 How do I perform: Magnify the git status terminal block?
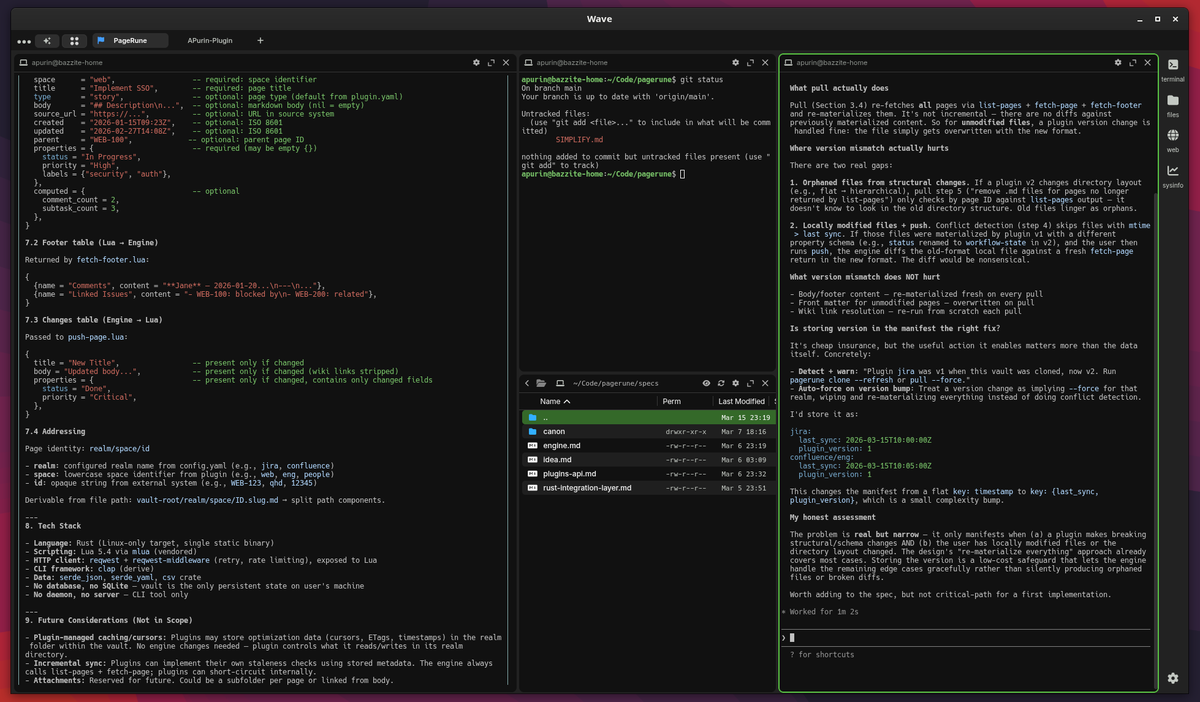(749, 62)
